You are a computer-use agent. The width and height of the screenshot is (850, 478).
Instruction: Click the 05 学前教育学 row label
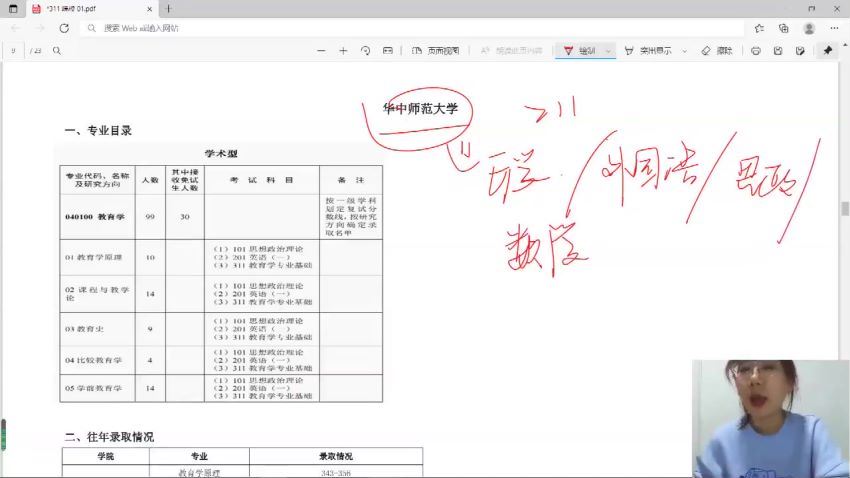pos(93,388)
